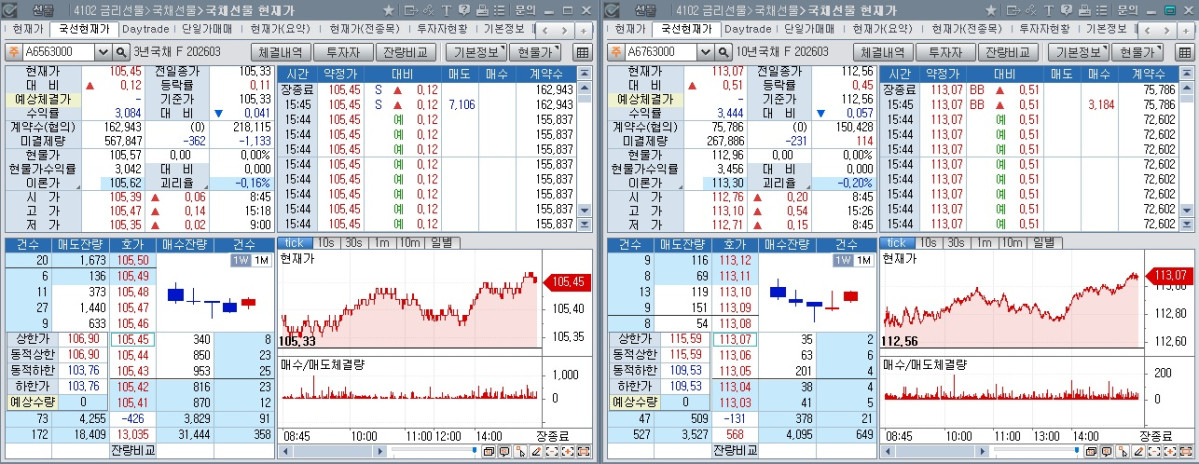
Task: Click into A6763000 code input field
Action: (x=662, y=52)
